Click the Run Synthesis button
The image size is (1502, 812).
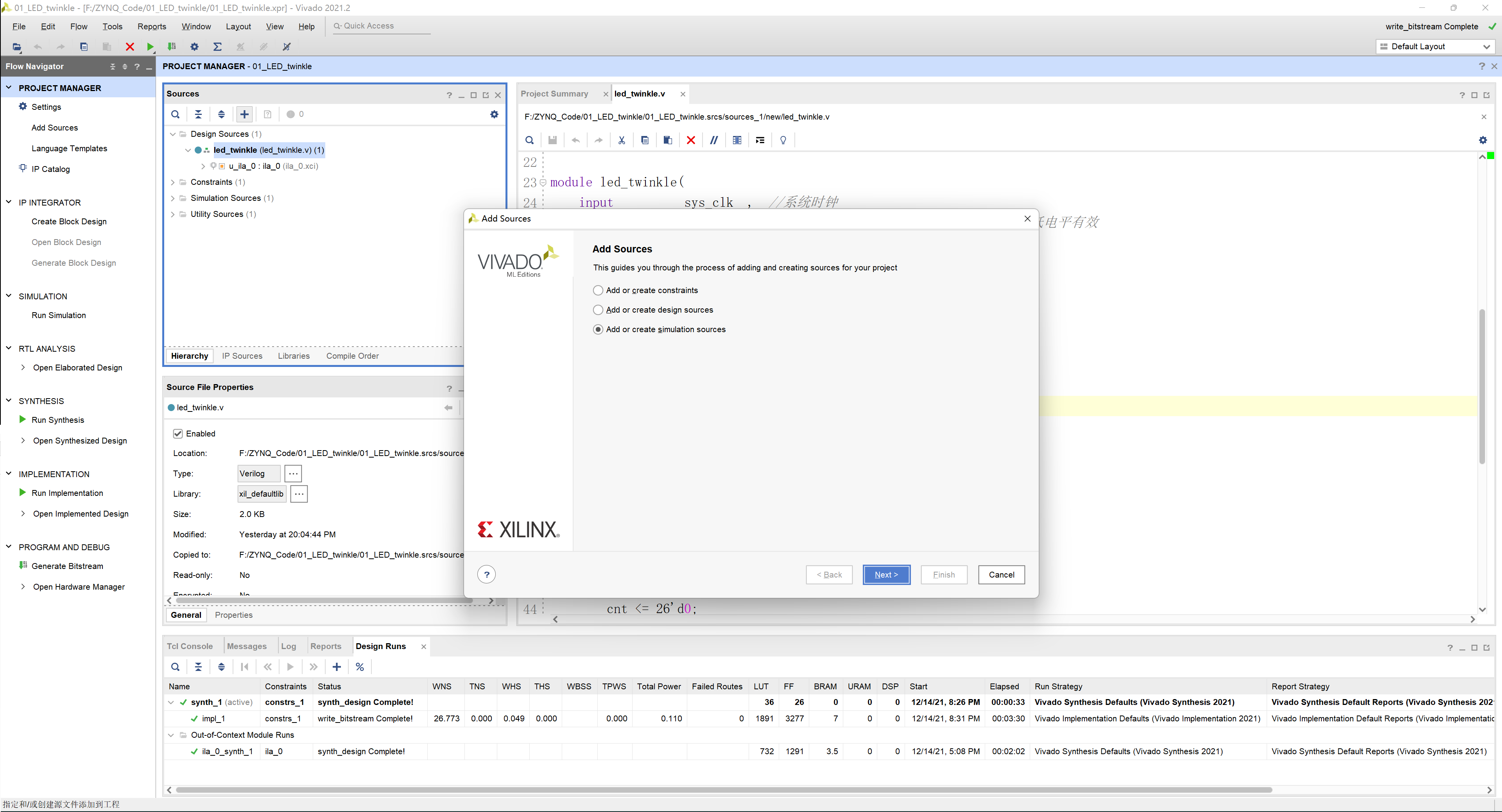pyautogui.click(x=57, y=420)
